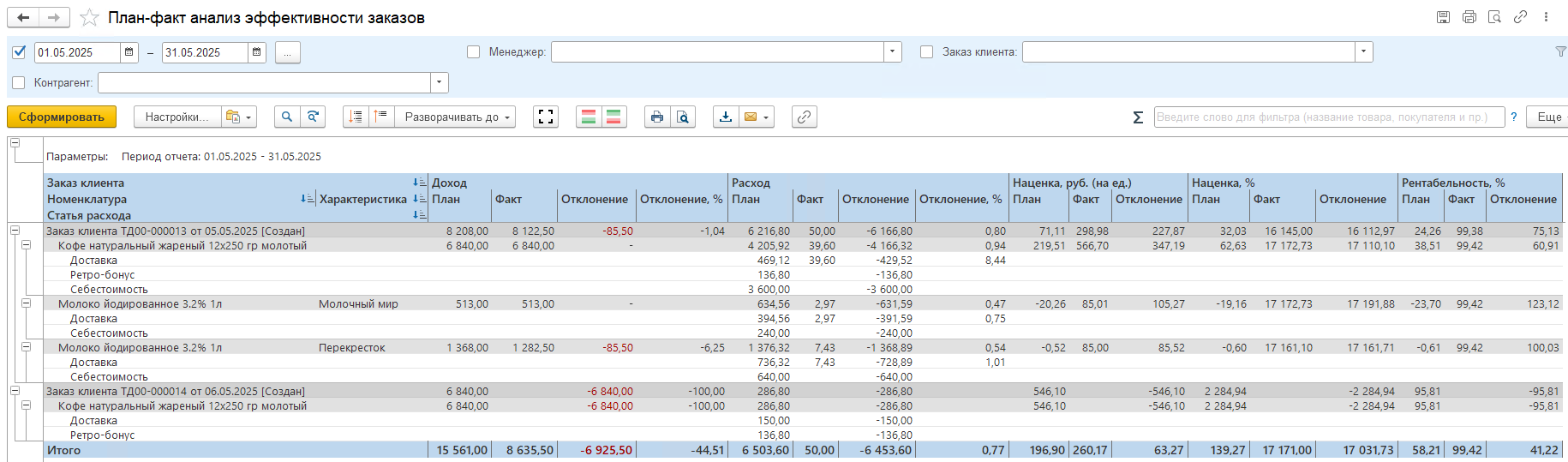This screenshot has width=1568, height=462.
Task: Open the Настройки report settings
Action: tap(177, 117)
